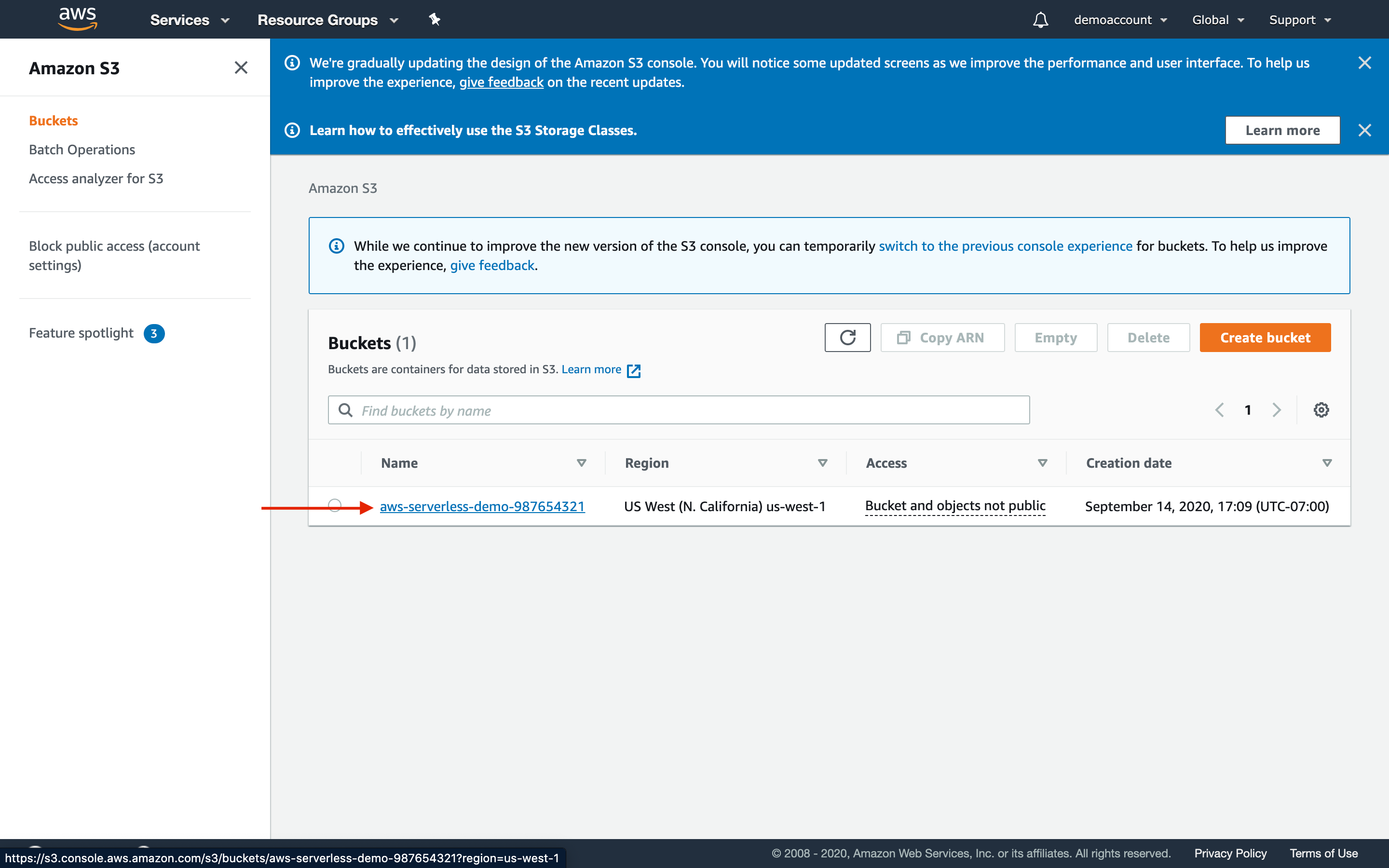The image size is (1389, 868).
Task: Open the Services dropdown menu
Action: pos(190,20)
